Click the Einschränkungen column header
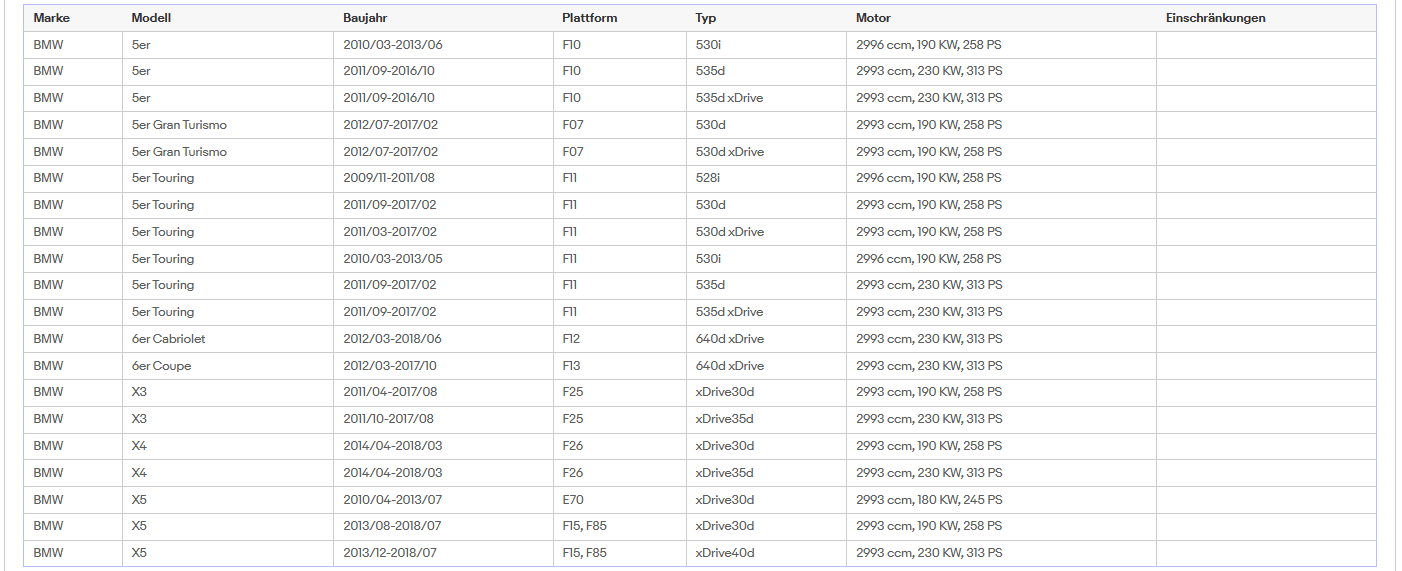Image resolution: width=1402 pixels, height=571 pixels. tap(1266, 18)
